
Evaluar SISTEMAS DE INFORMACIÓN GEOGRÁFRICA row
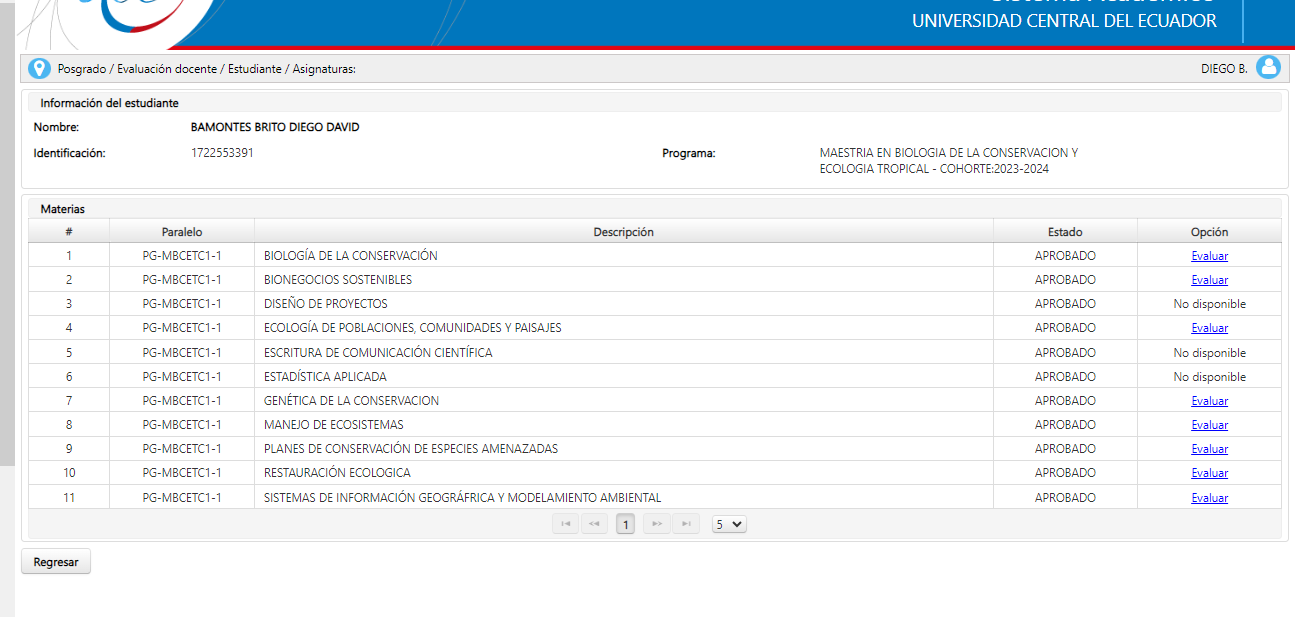[1209, 498]
